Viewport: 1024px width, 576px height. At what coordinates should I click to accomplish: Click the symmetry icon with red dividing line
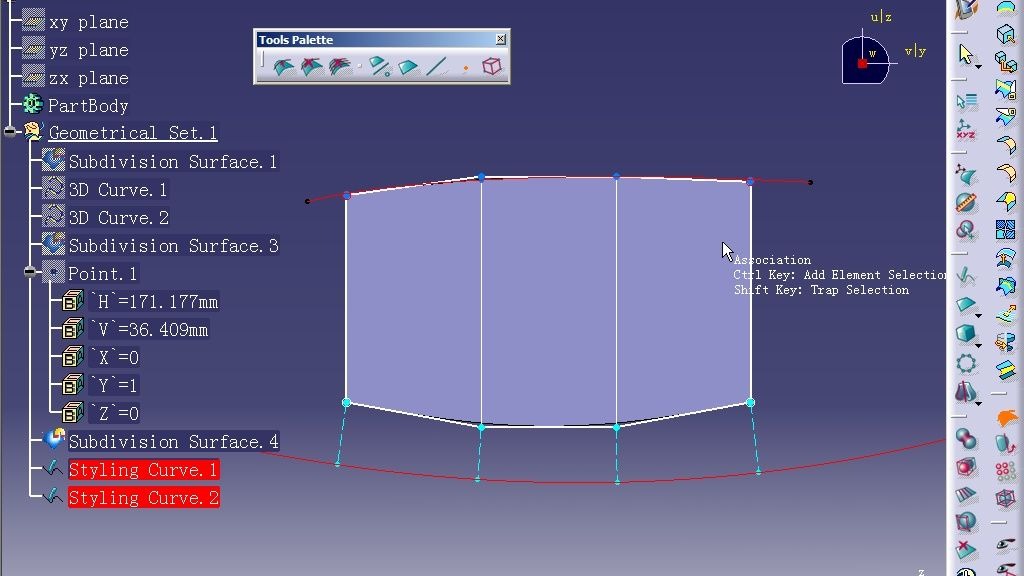tap(965, 392)
